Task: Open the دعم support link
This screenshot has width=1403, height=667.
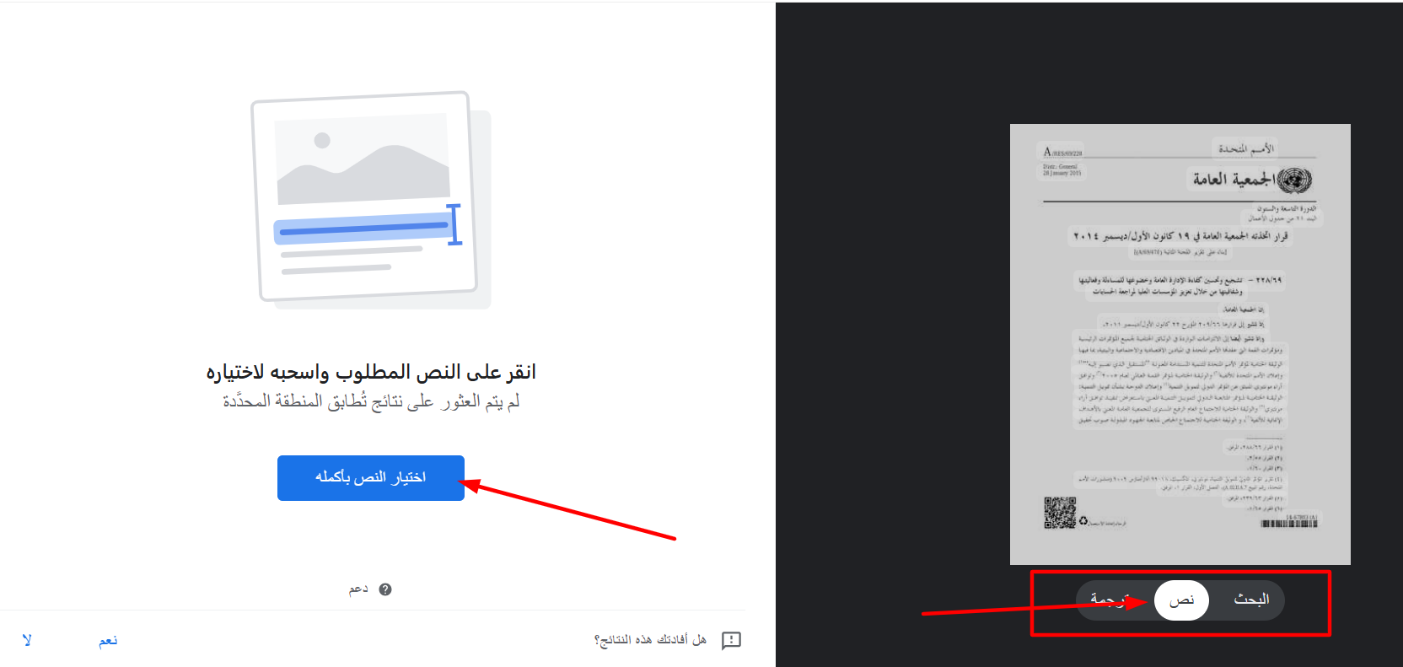Action: 358,589
